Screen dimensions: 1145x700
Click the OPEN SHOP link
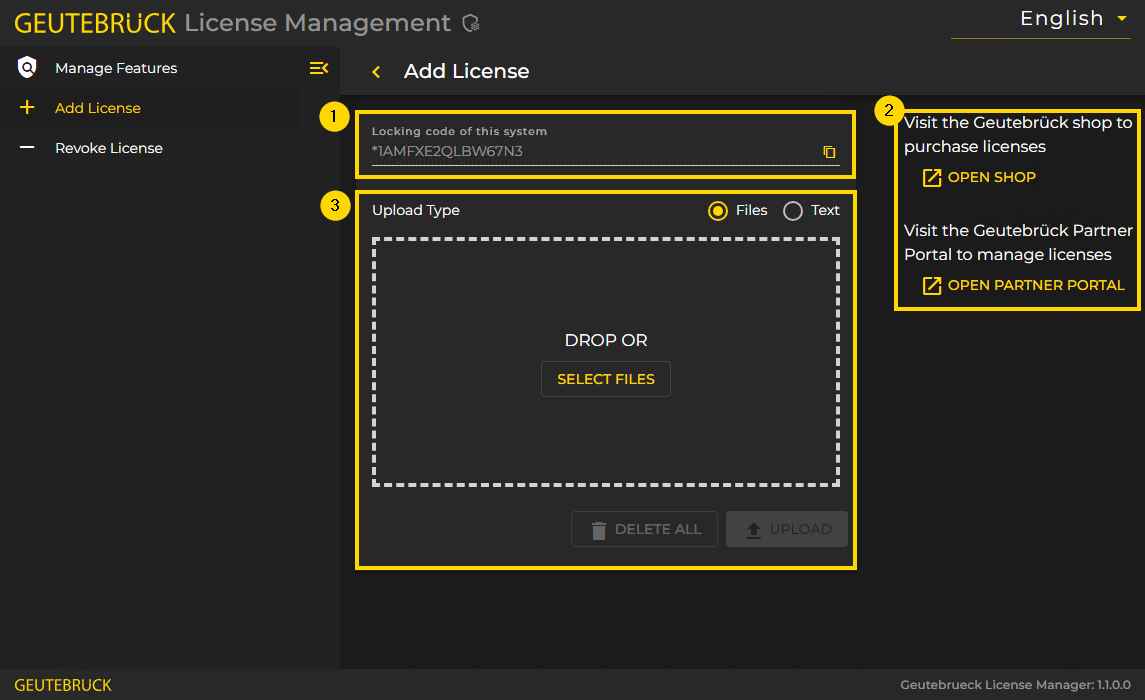979,177
